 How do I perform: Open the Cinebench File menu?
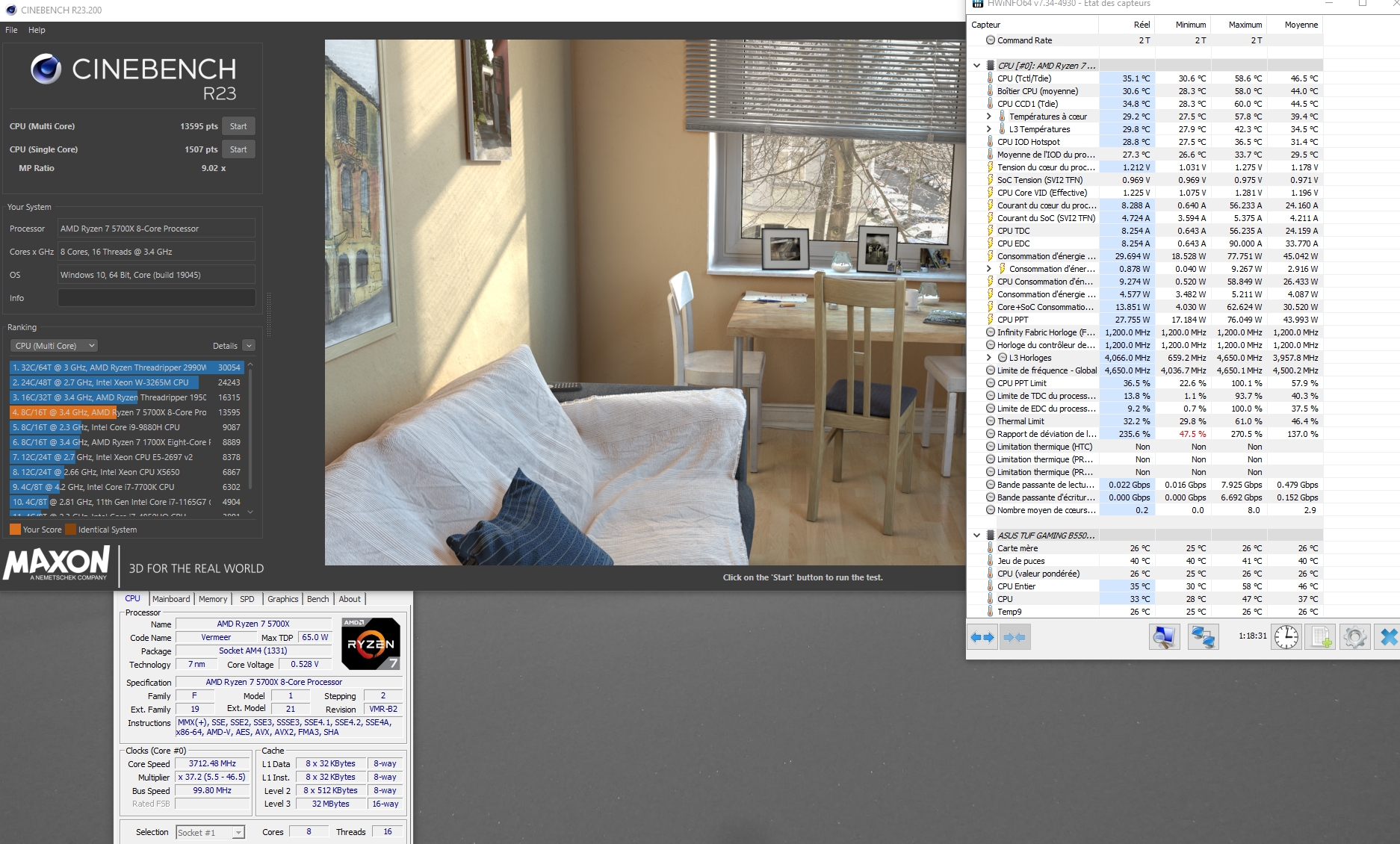point(11,30)
